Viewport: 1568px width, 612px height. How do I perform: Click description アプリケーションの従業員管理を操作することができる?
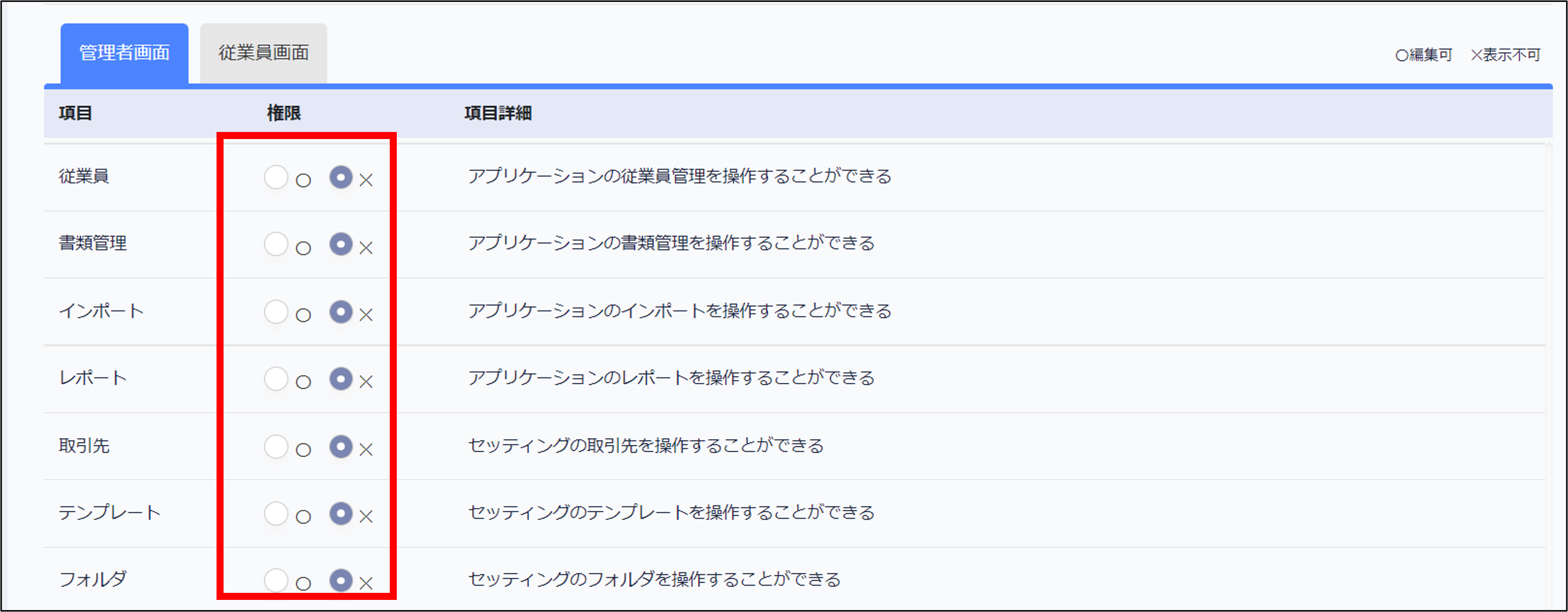679,177
